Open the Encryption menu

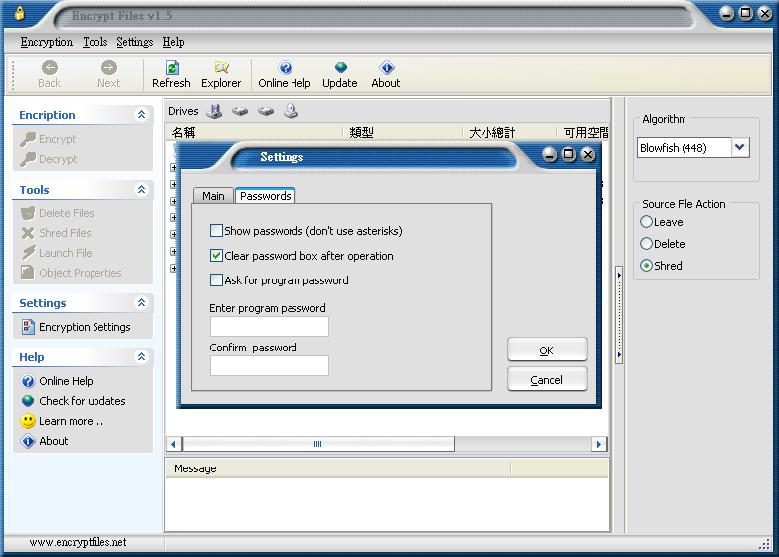coord(46,42)
